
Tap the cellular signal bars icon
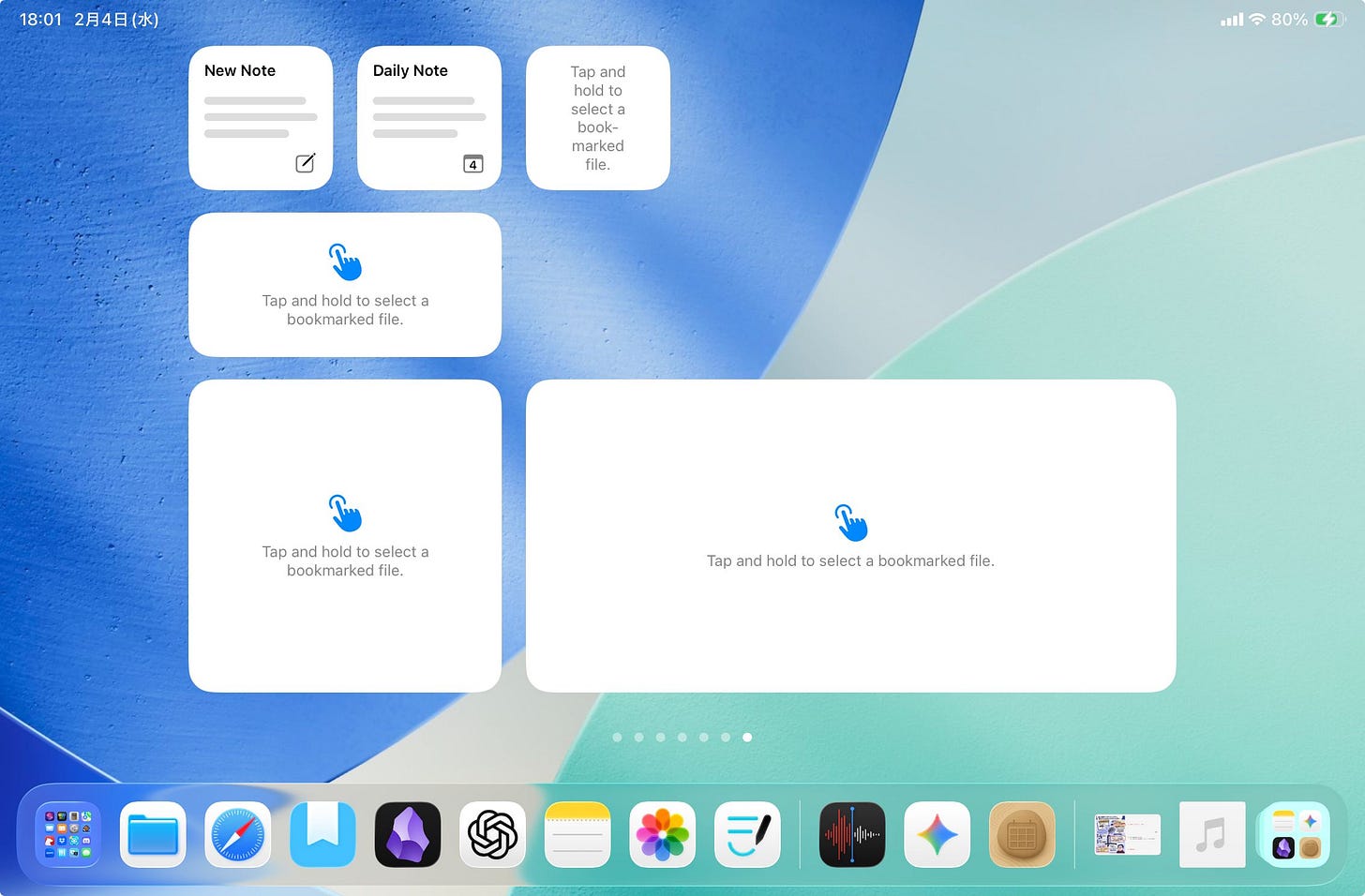point(1232,19)
